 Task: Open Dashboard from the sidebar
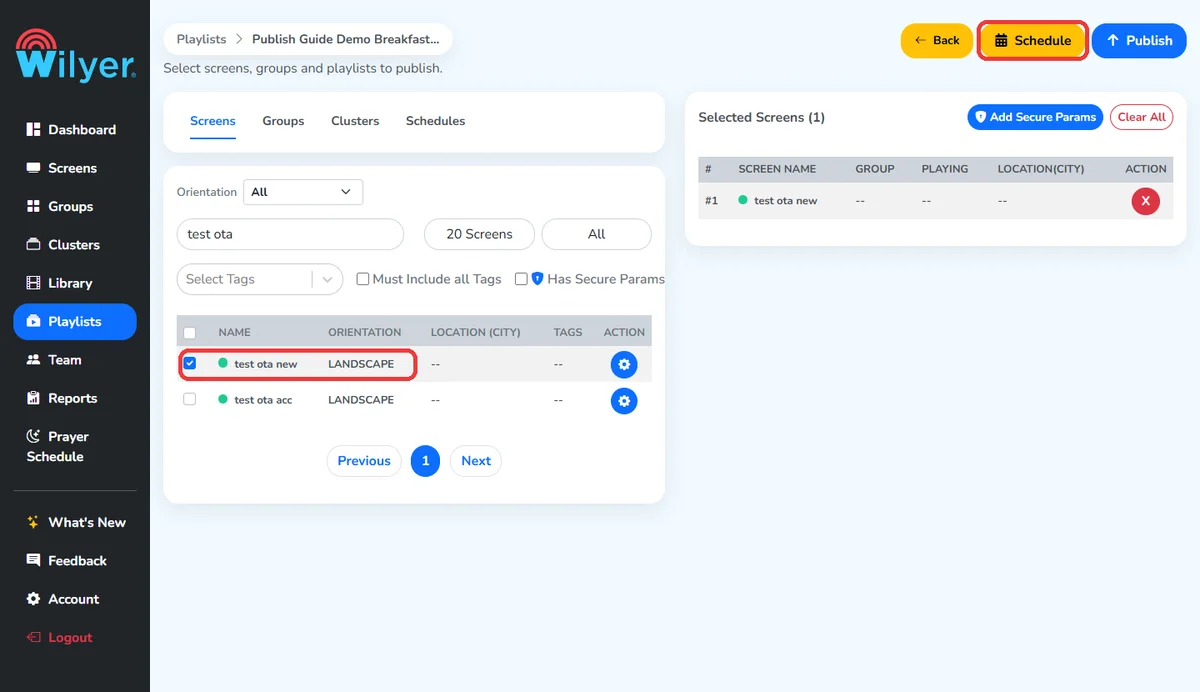pyautogui.click(x=74, y=130)
